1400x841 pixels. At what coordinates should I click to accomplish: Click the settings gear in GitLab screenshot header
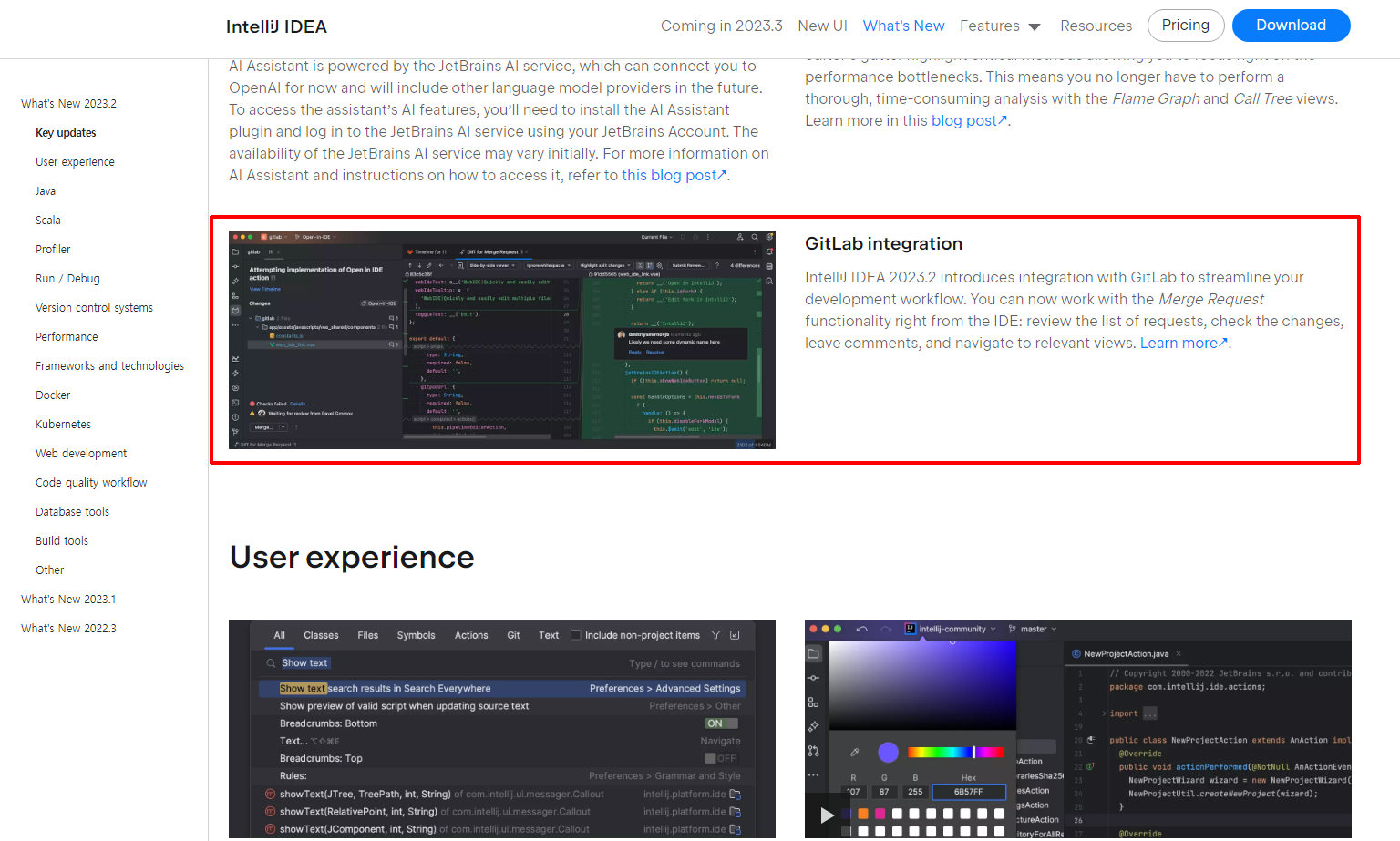tap(769, 237)
